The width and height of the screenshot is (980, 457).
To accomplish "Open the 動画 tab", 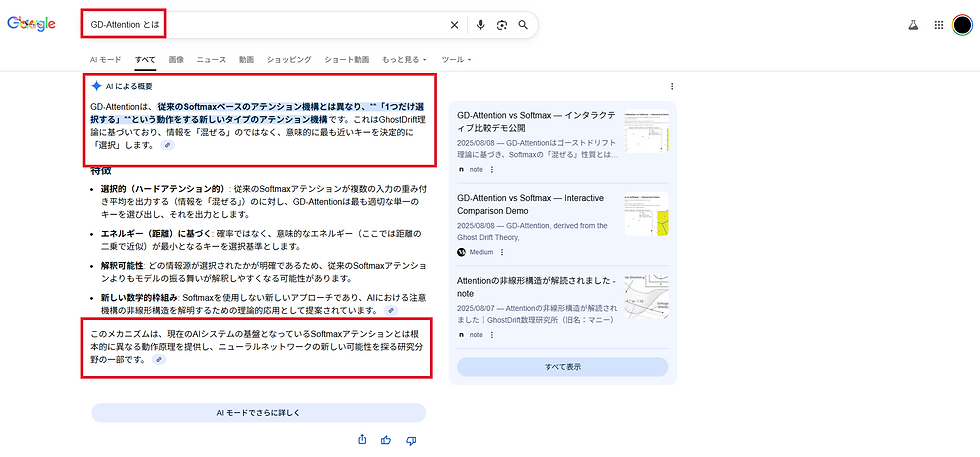I will point(246,59).
